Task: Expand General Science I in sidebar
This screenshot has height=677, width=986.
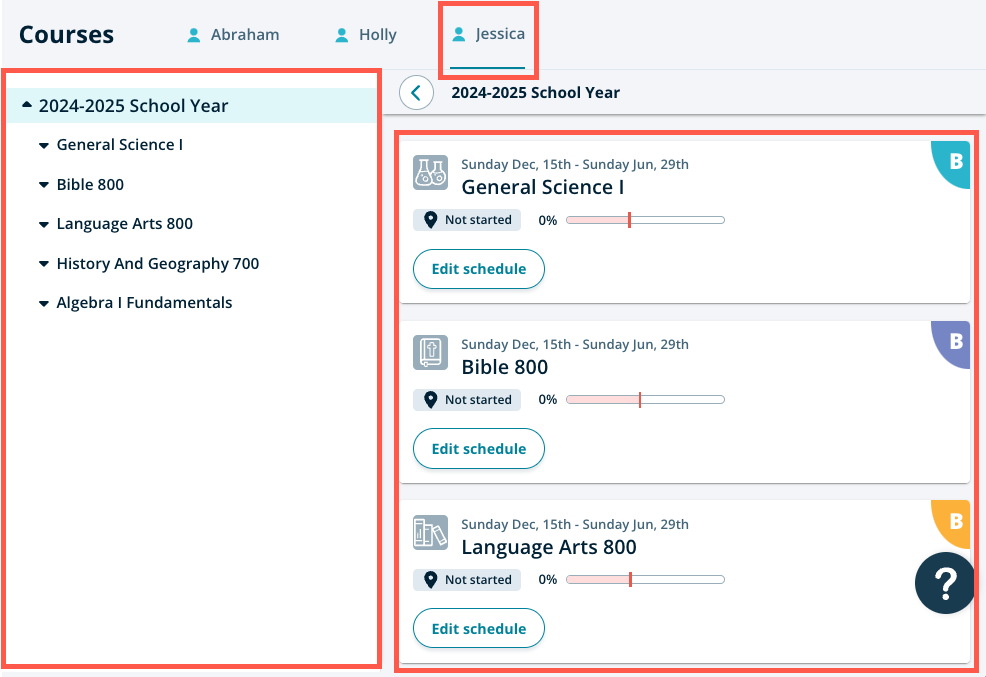Action: [44, 145]
